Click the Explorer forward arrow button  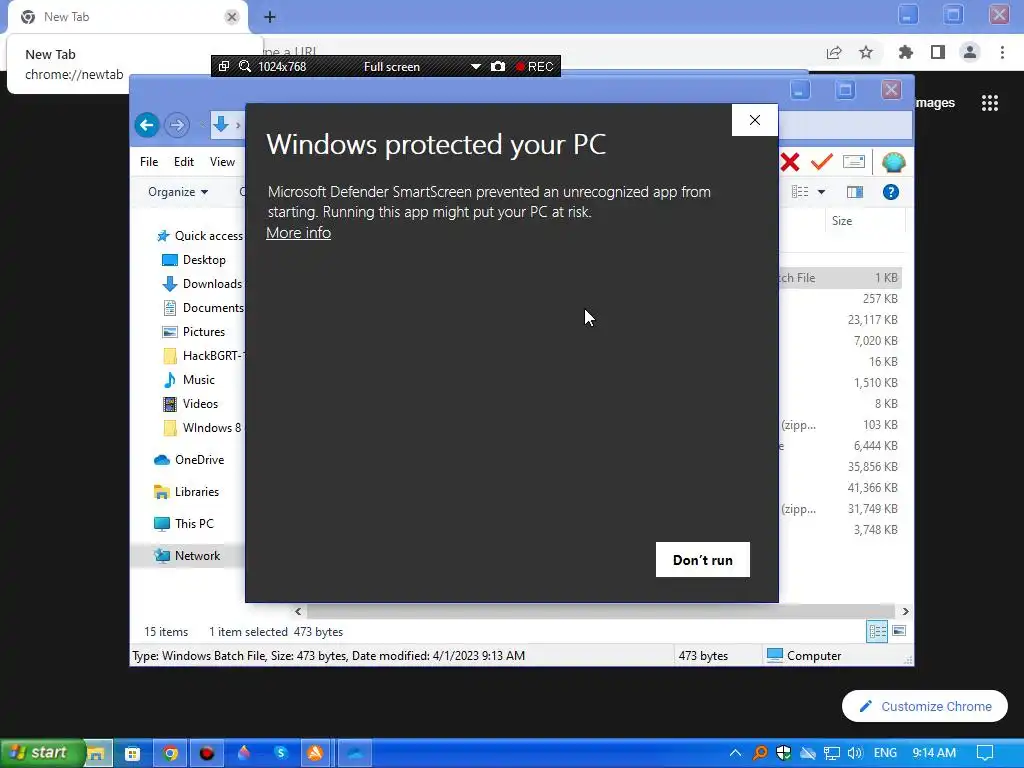[x=177, y=125]
